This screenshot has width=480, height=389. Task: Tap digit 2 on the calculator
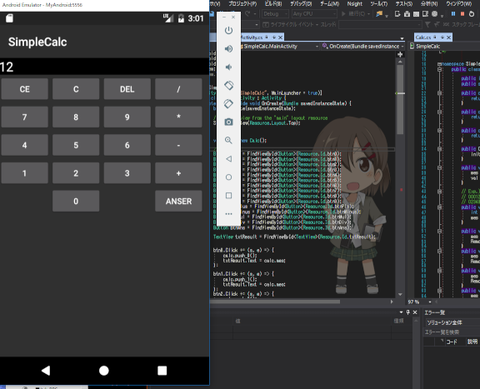coord(76,173)
